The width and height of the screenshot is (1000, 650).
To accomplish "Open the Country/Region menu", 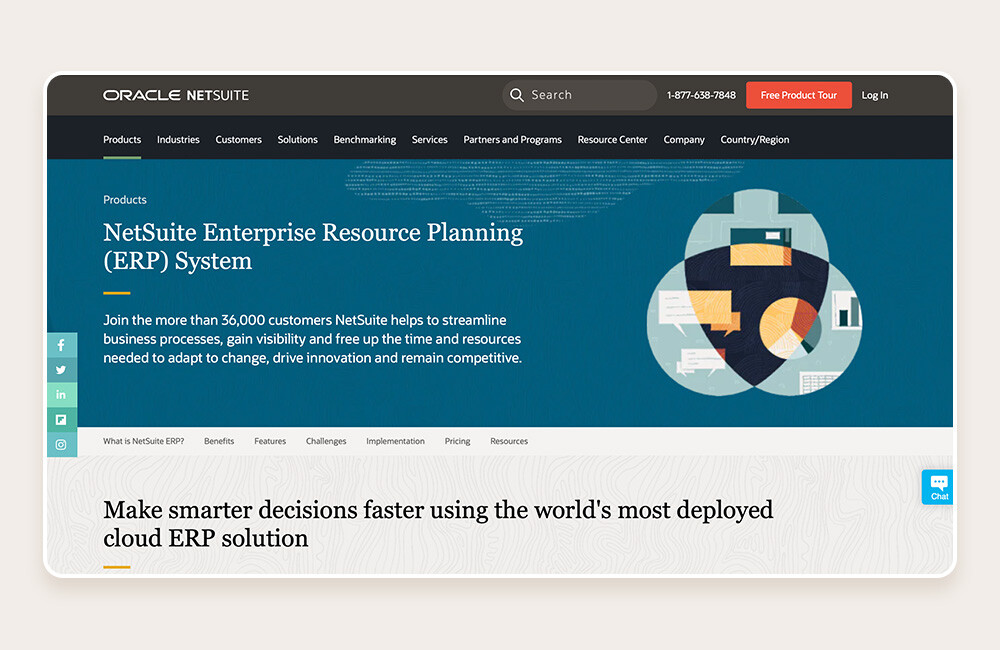I will (x=754, y=140).
